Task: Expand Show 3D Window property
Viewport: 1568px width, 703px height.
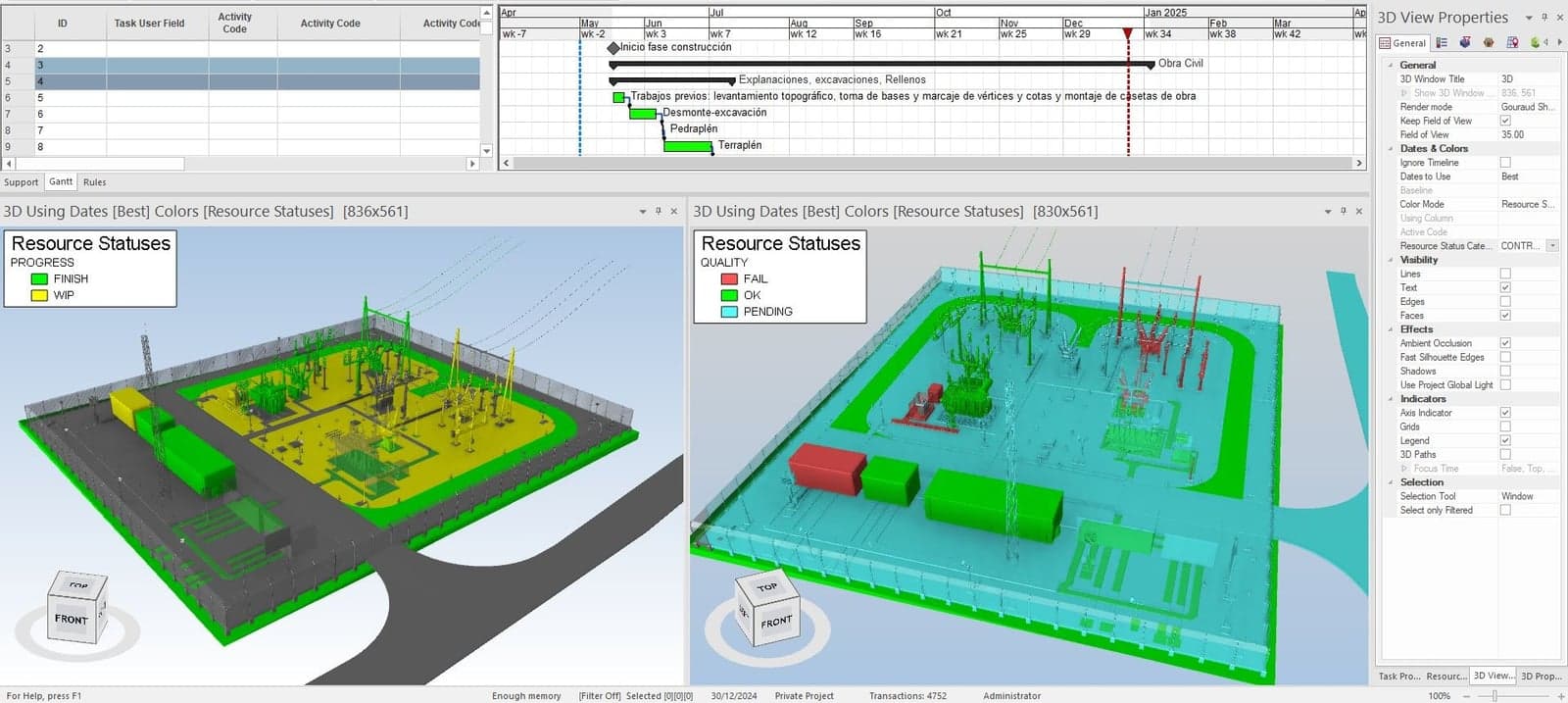Action: click(x=1403, y=93)
